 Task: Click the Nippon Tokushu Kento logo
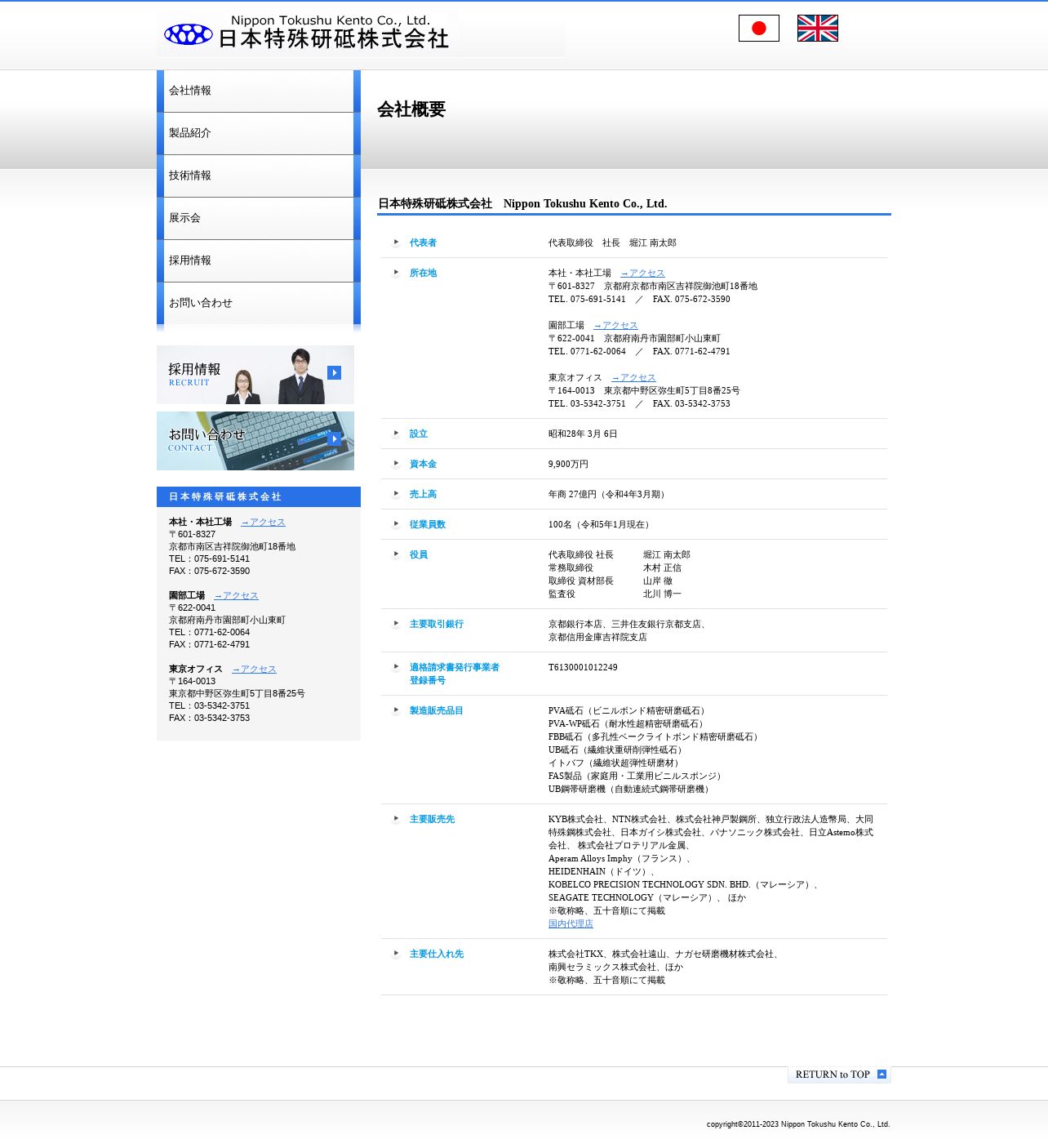tap(307, 33)
